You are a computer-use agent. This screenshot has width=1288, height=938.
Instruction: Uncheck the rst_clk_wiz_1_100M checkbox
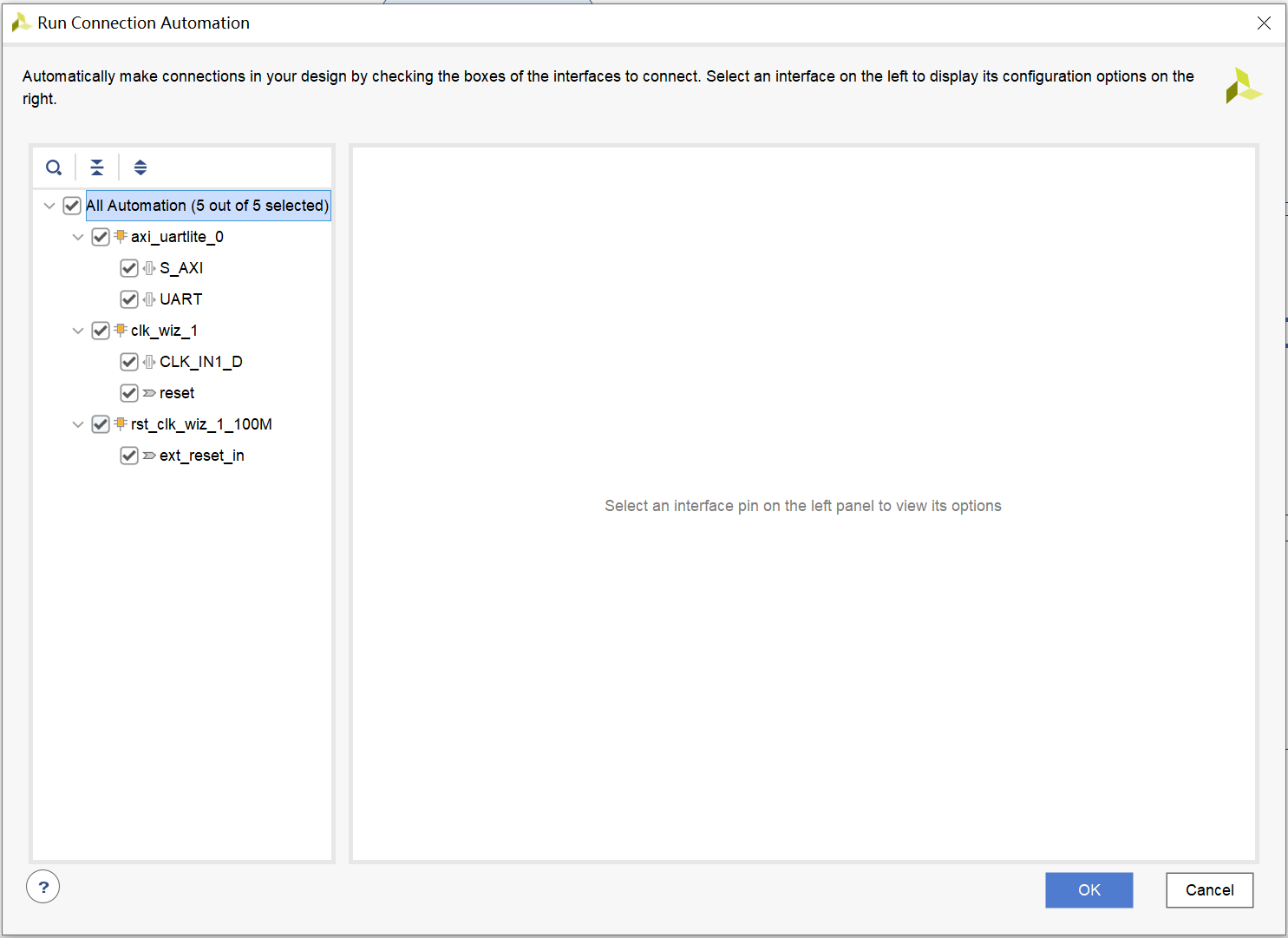pyautogui.click(x=101, y=424)
